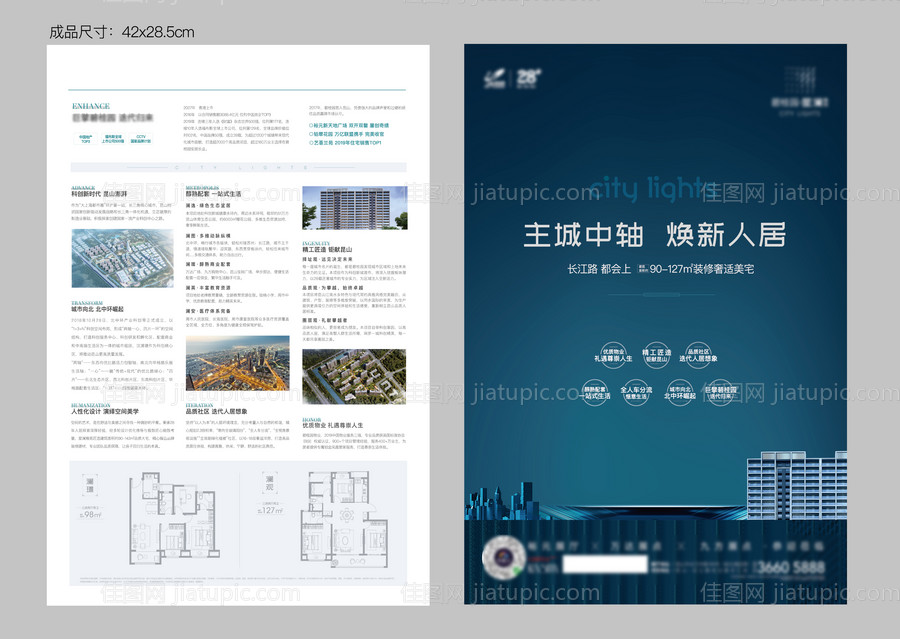Select the night cityscape highway photo

[237, 362]
